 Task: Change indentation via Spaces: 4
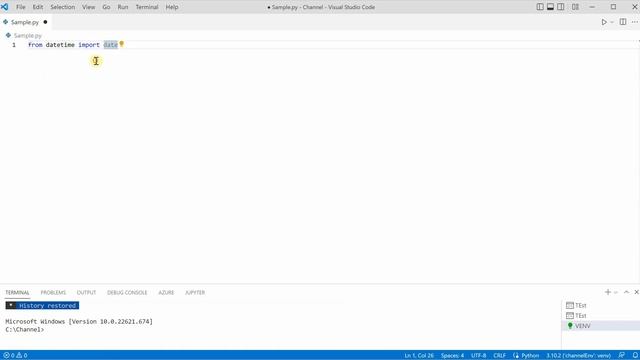[x=452, y=356]
